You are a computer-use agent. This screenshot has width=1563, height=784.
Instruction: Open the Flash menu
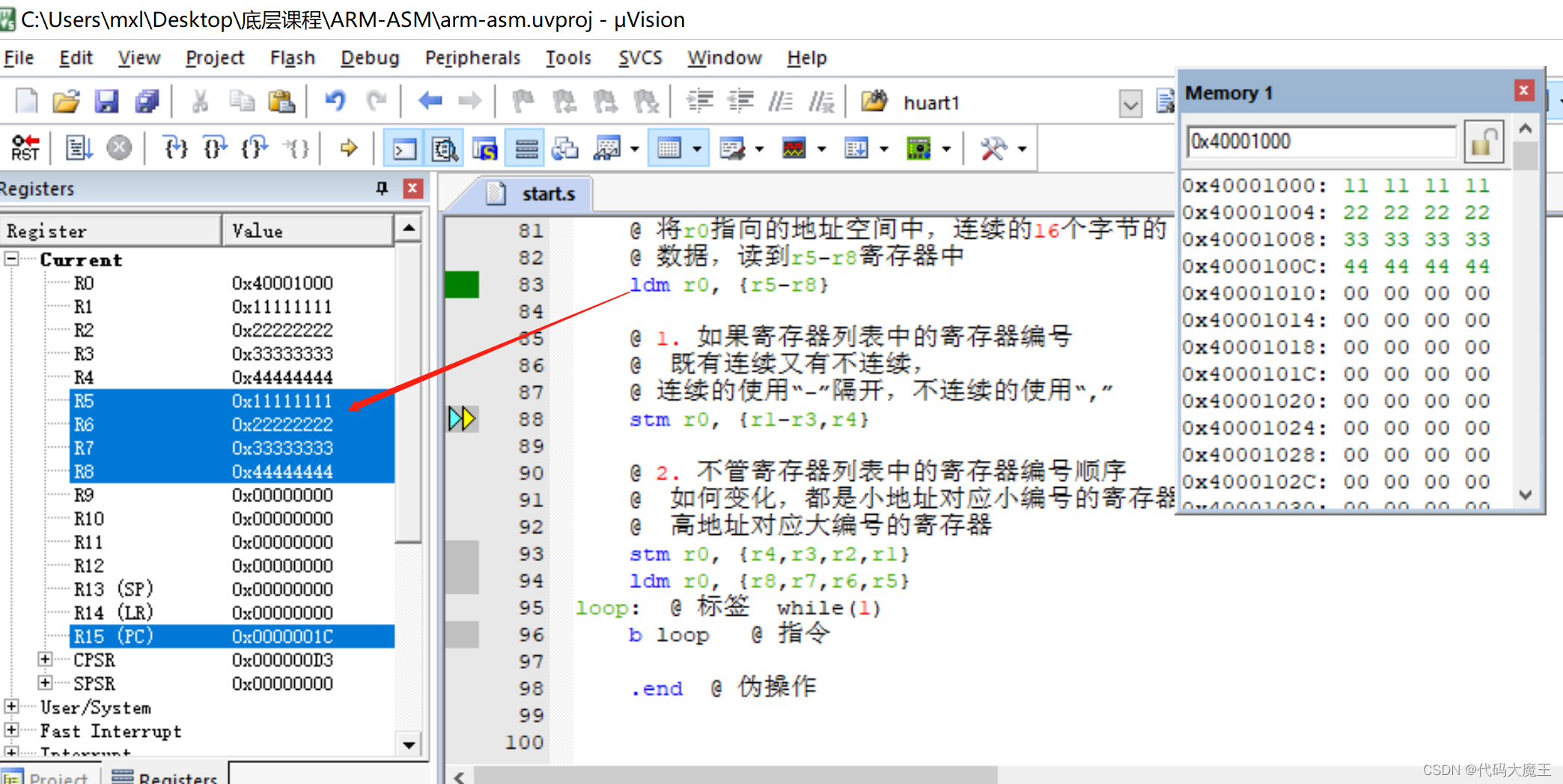[x=292, y=58]
